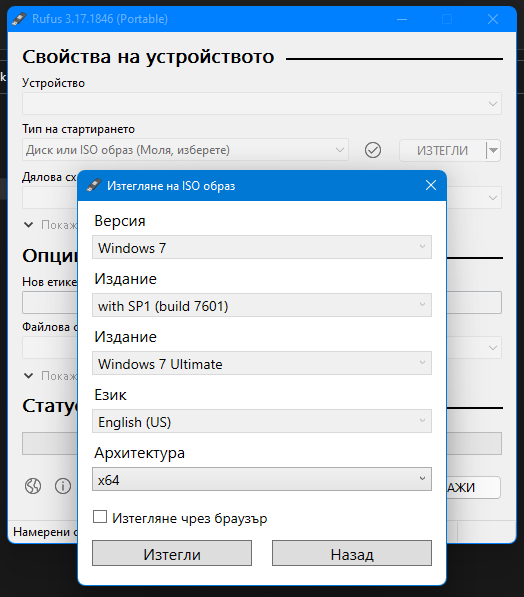Minimize the Rufus main window
Screen dimensions: 524x597
[402, 19]
